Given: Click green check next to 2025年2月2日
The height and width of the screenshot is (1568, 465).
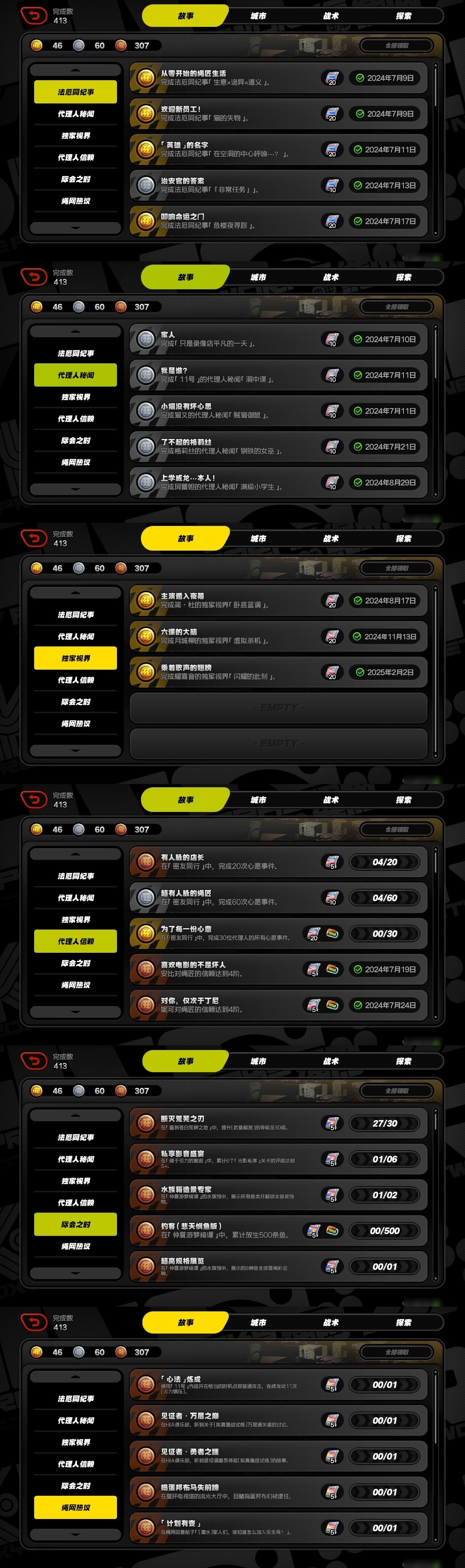Looking at the screenshot, I should coord(360,673).
